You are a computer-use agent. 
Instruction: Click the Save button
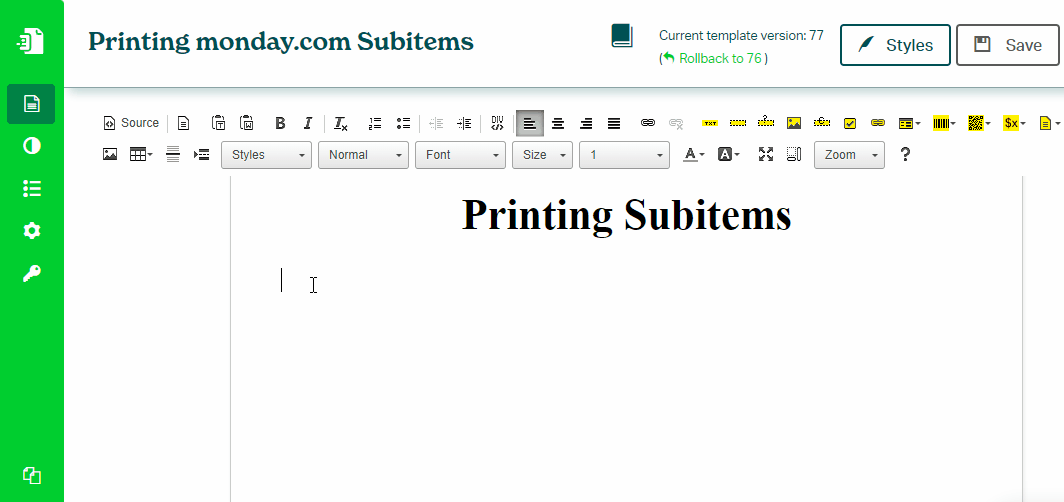[1007, 45]
